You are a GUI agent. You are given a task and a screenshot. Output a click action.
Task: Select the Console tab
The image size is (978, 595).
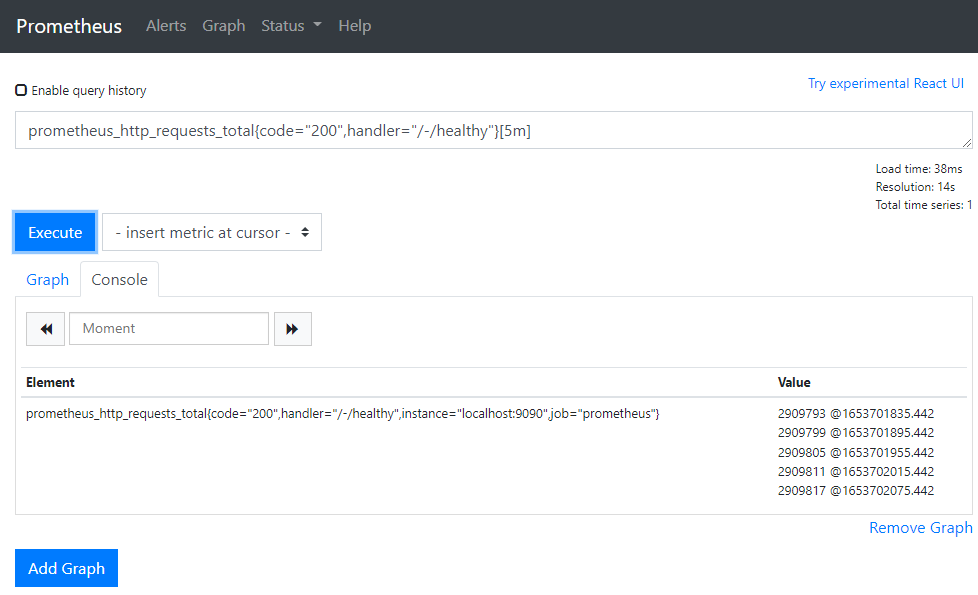(119, 280)
